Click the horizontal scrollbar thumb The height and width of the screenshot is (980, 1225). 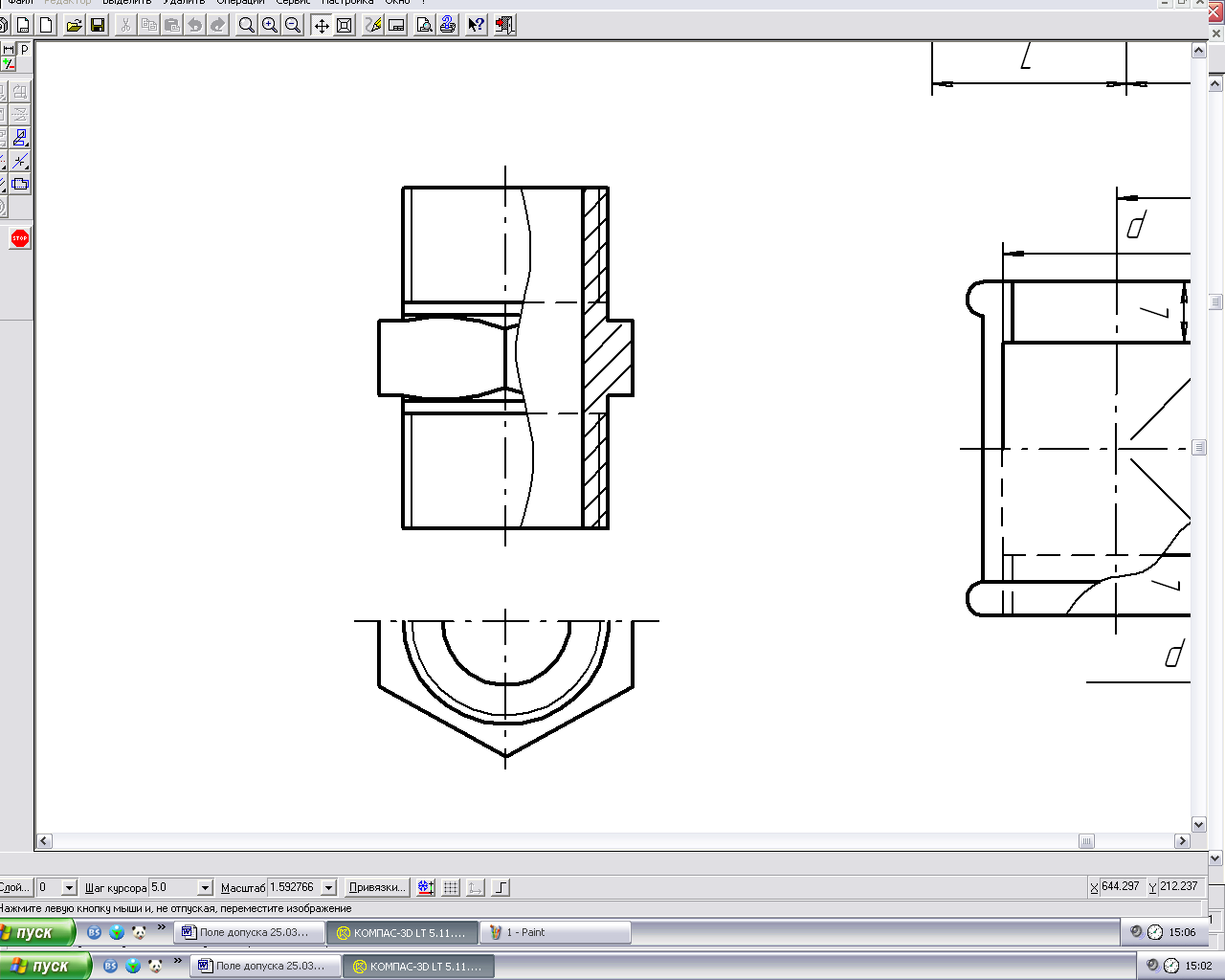pos(1086,841)
